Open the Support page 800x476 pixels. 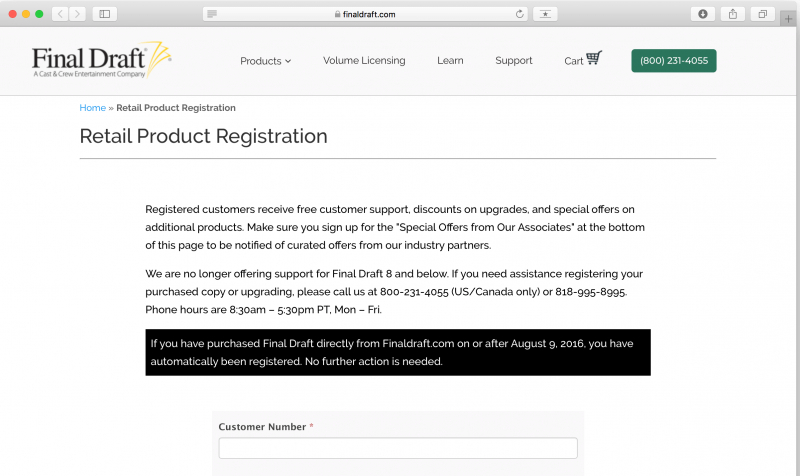[513, 61]
